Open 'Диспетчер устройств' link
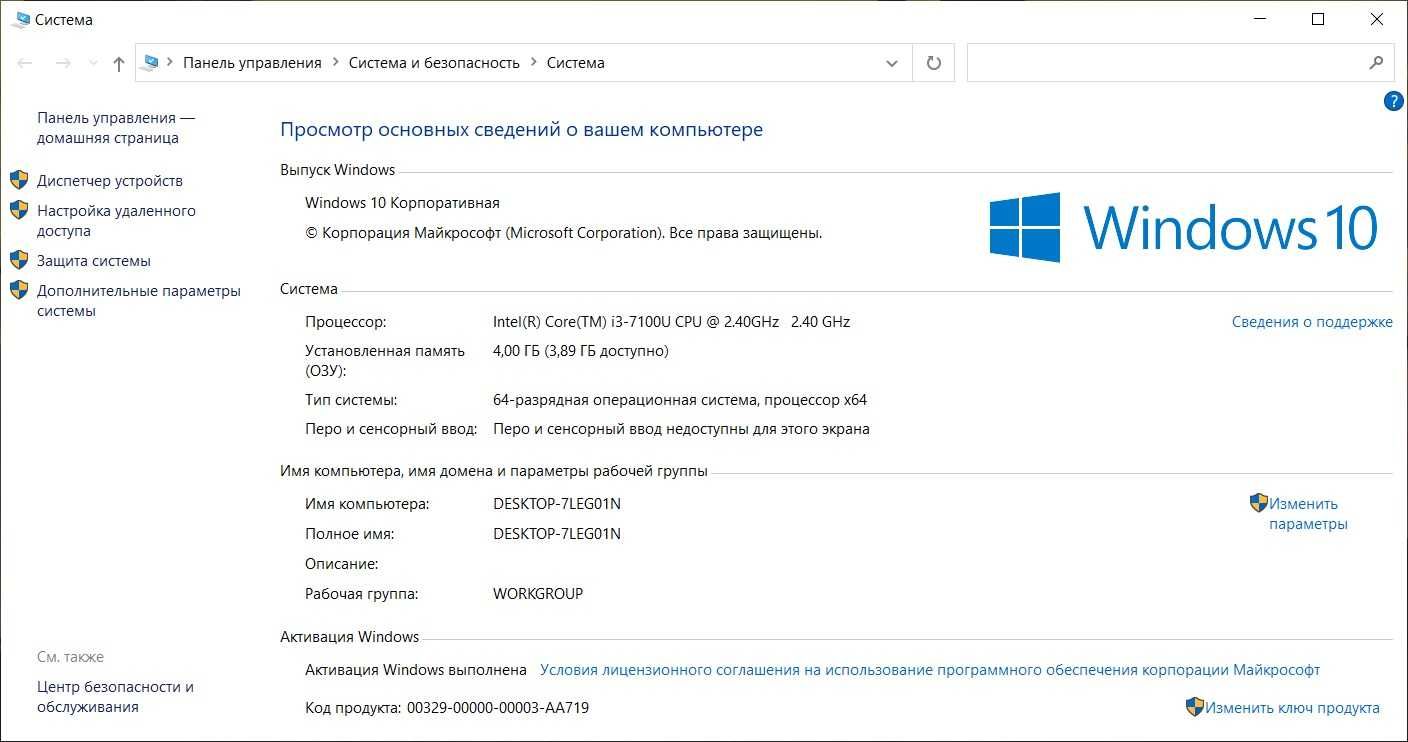Screen dimensions: 1408x742 pyautogui.click(x=110, y=181)
